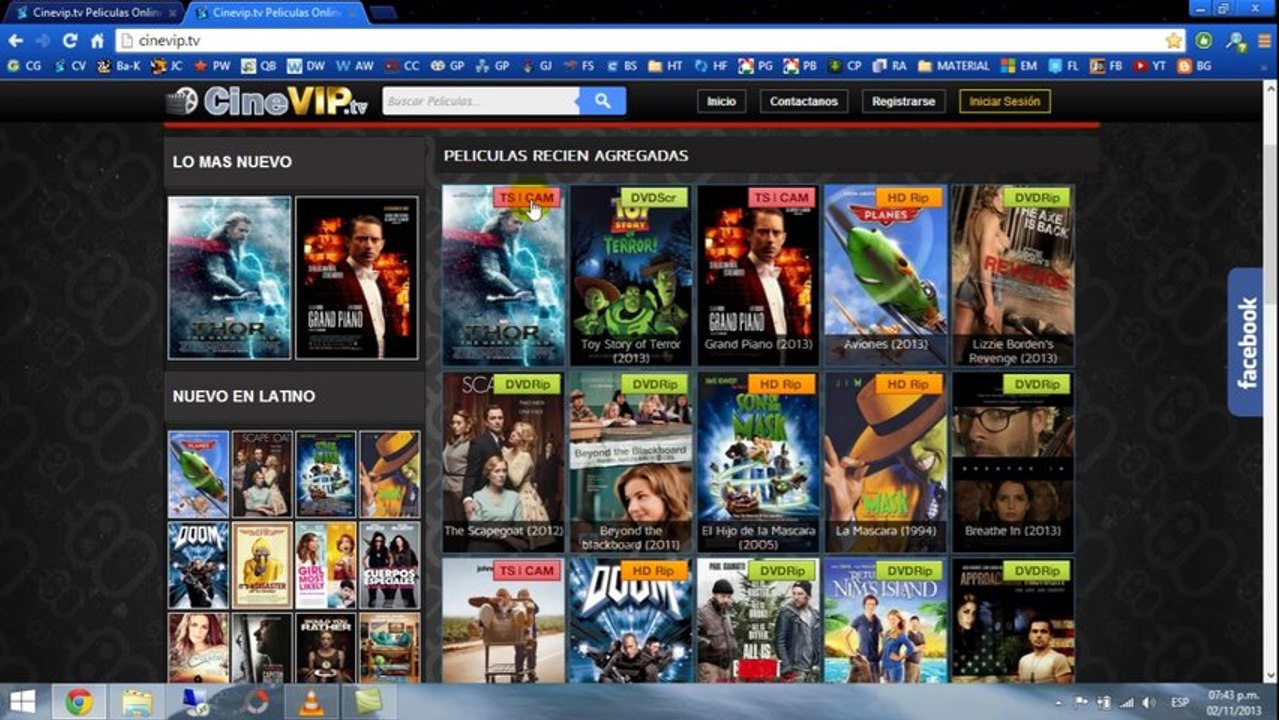
Task: Bookmark page with the star icon
Action: (x=1173, y=41)
